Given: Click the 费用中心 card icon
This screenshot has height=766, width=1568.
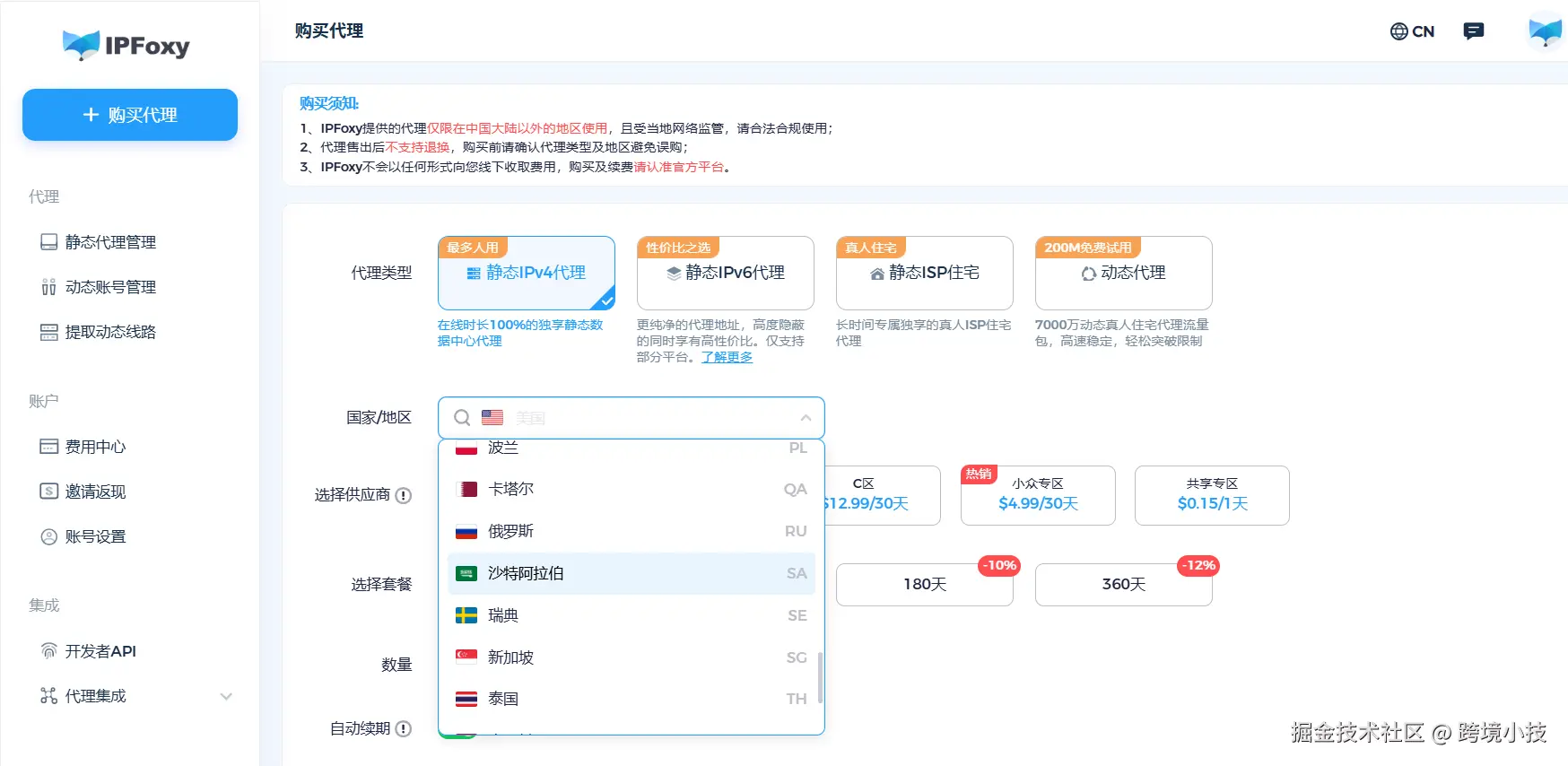Looking at the screenshot, I should tap(48, 447).
